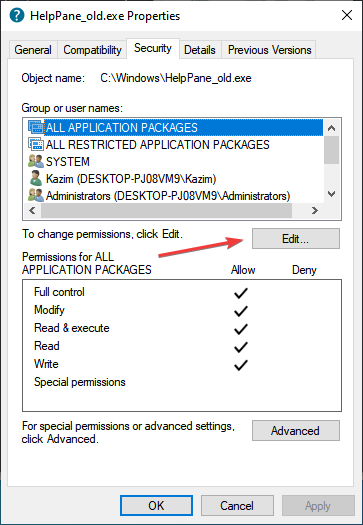This screenshot has width=363, height=525.
Task: Click the Edit... permissions button
Action: (296, 239)
